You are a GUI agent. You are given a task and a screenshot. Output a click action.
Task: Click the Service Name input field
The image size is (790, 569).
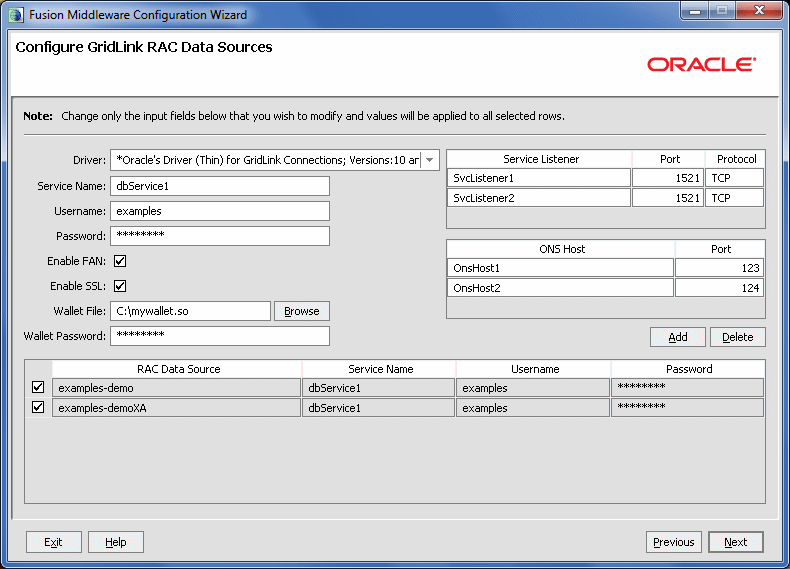[x=220, y=186]
